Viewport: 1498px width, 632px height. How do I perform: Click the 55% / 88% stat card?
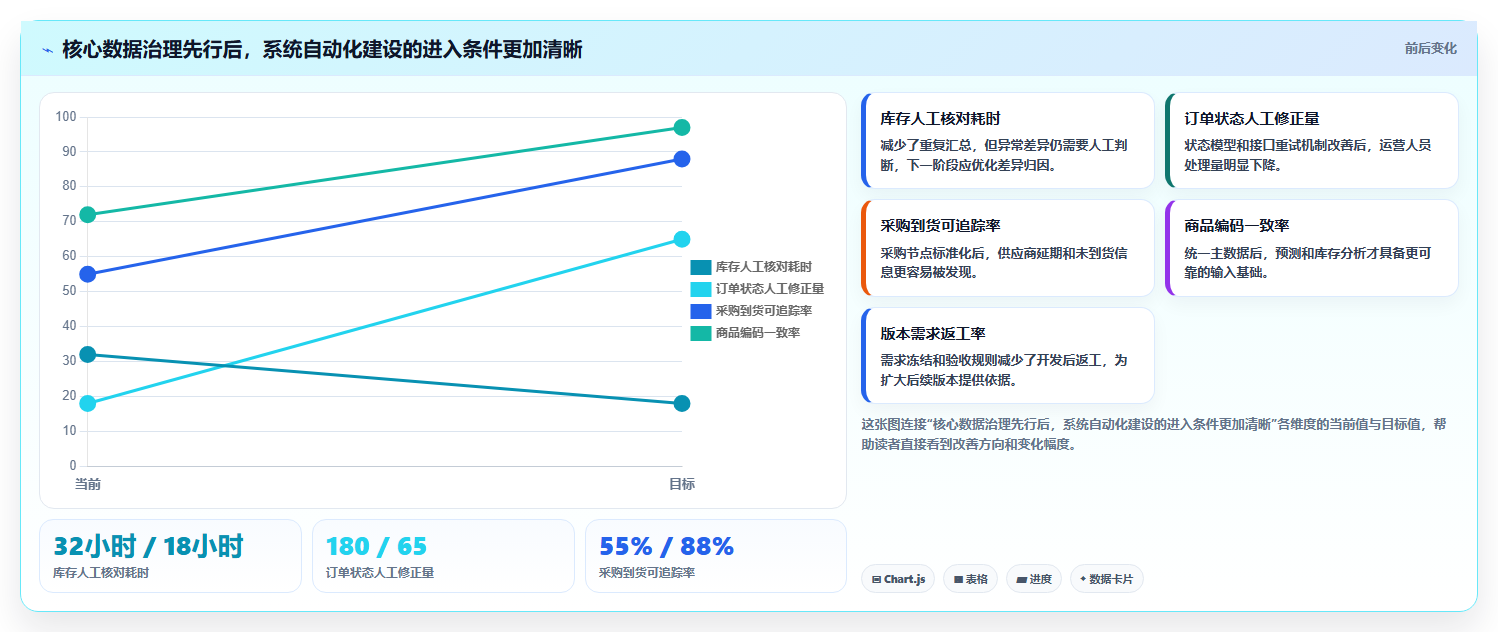pyautogui.click(x=716, y=556)
